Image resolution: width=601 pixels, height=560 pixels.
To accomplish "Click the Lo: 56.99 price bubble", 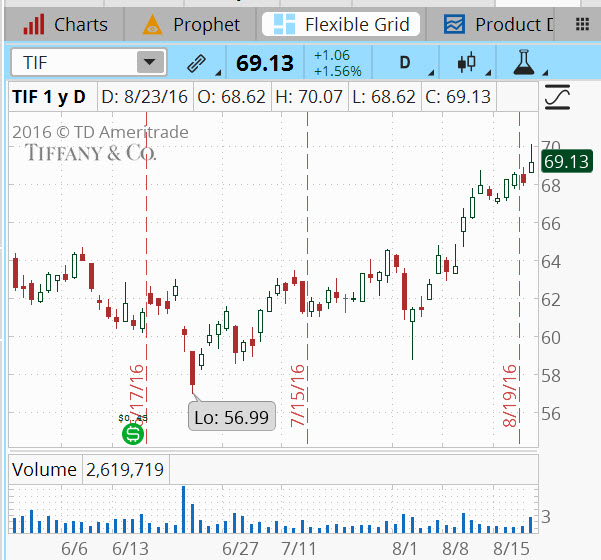I will tap(232, 417).
